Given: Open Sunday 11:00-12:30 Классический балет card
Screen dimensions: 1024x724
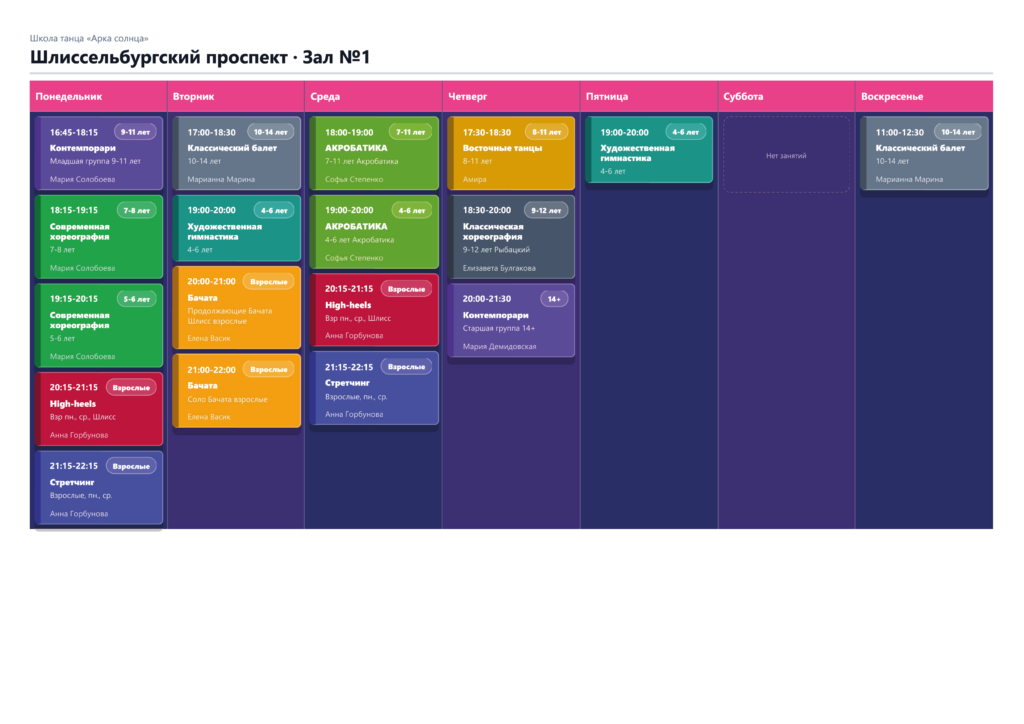Looking at the screenshot, I should coord(925,153).
